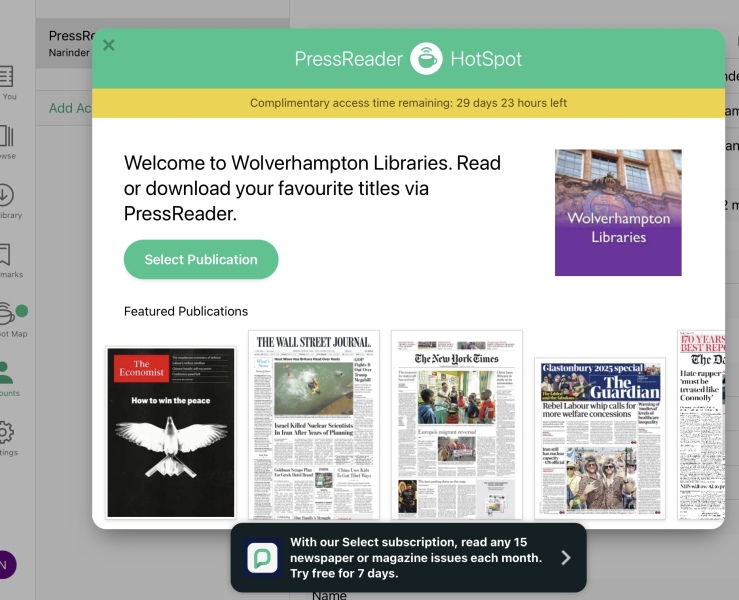
Task: Click the Welcome to Wolverhampton Libraries message
Action: tap(312, 188)
